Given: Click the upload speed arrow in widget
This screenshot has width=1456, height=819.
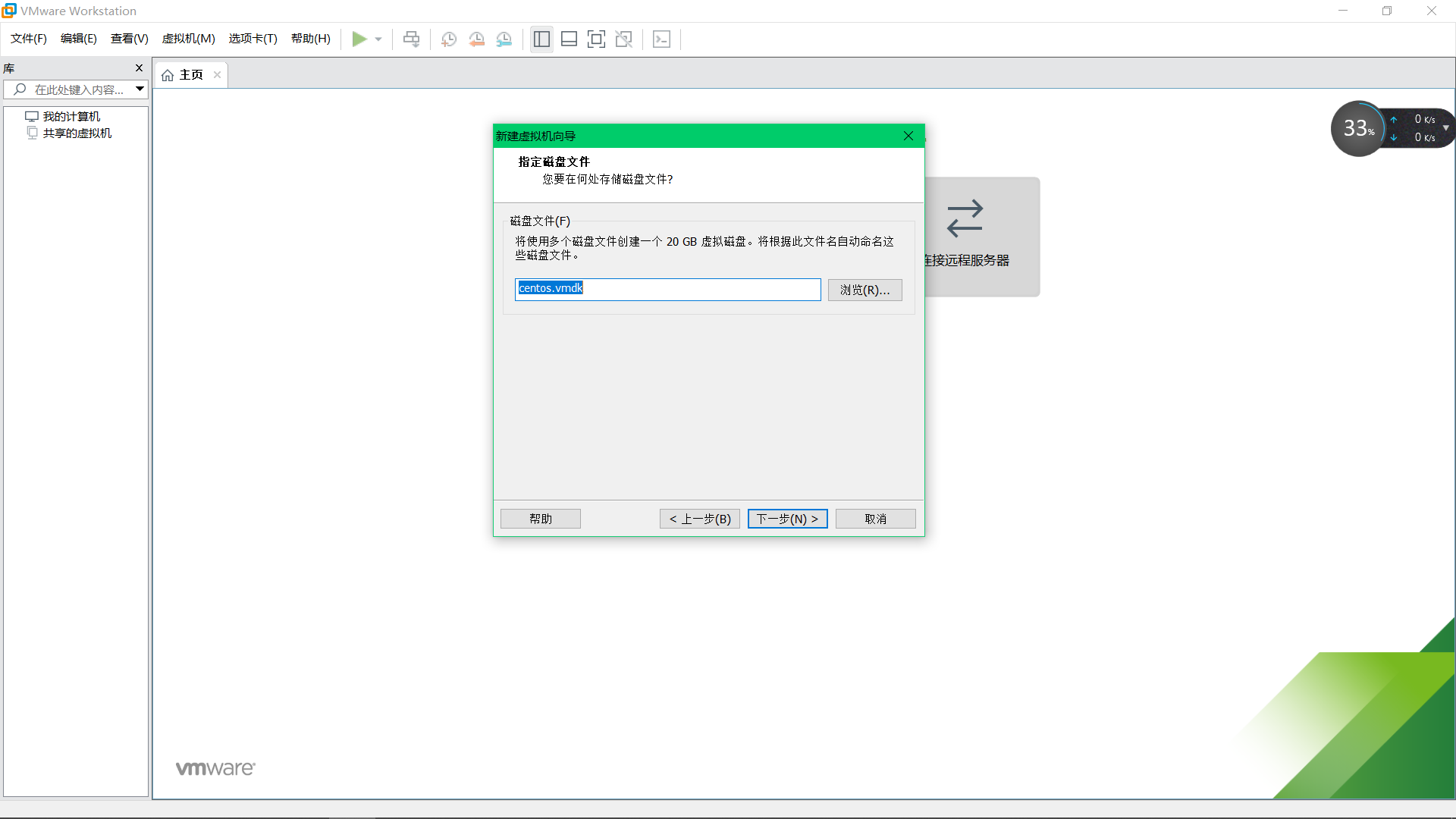Looking at the screenshot, I should click(1394, 120).
